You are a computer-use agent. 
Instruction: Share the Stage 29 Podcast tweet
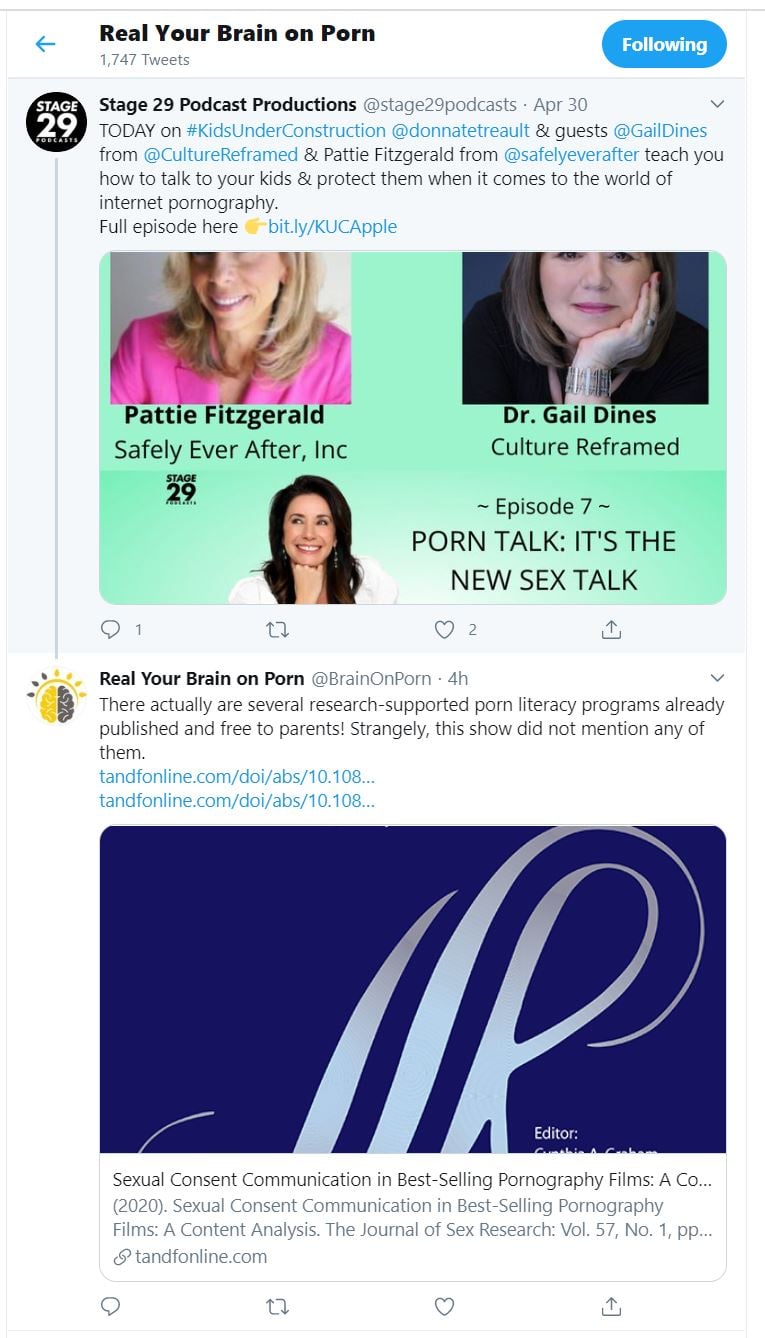pyautogui.click(x=611, y=629)
